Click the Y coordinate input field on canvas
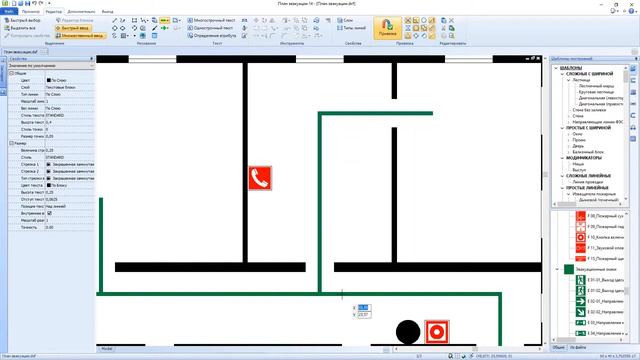The width and height of the screenshot is (640, 360). (x=363, y=315)
